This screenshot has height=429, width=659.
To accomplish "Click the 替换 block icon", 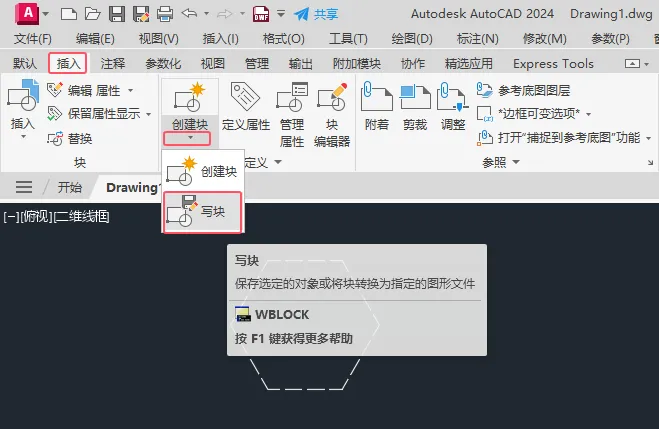I will click(55, 138).
